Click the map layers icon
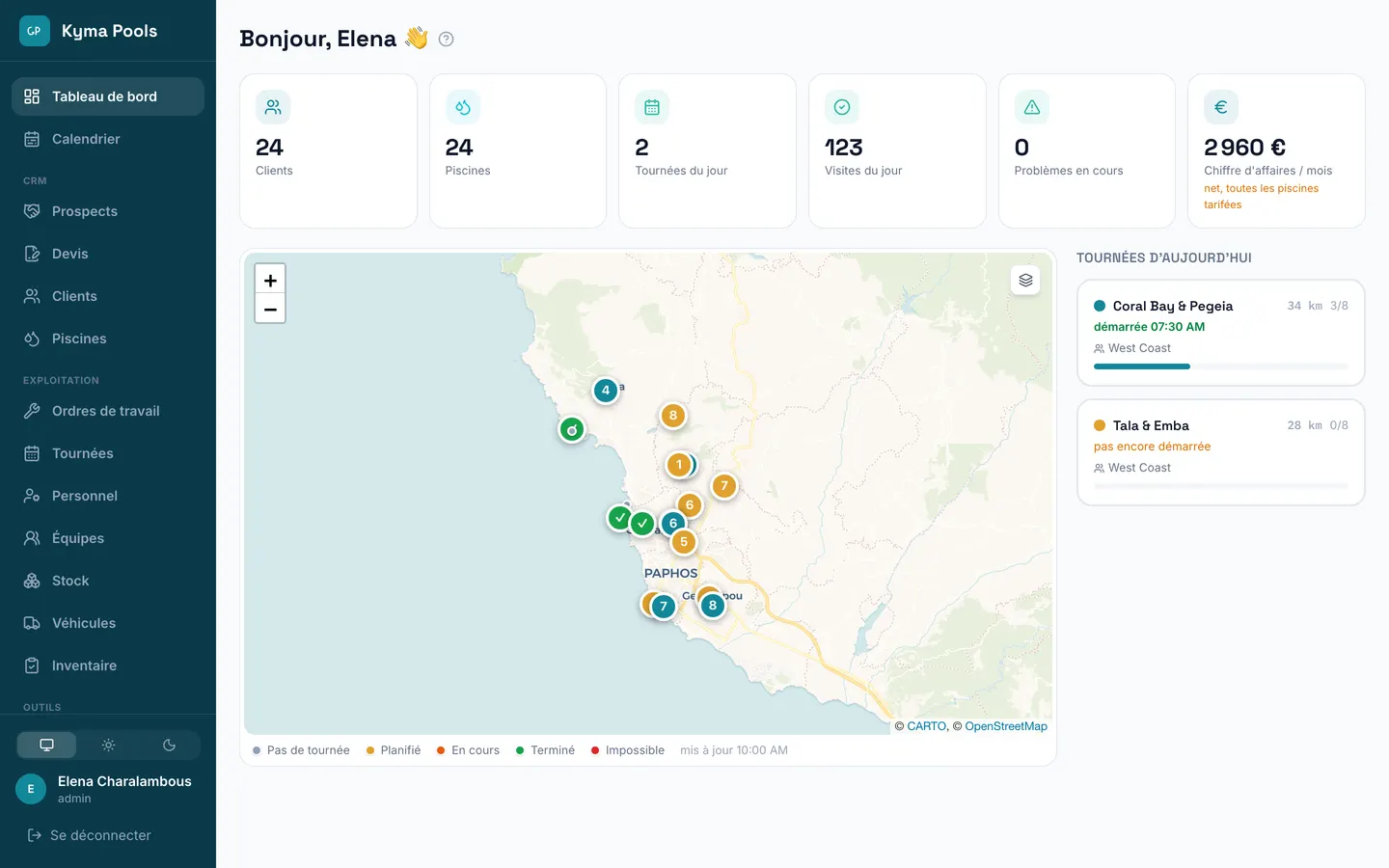 click(x=1025, y=280)
